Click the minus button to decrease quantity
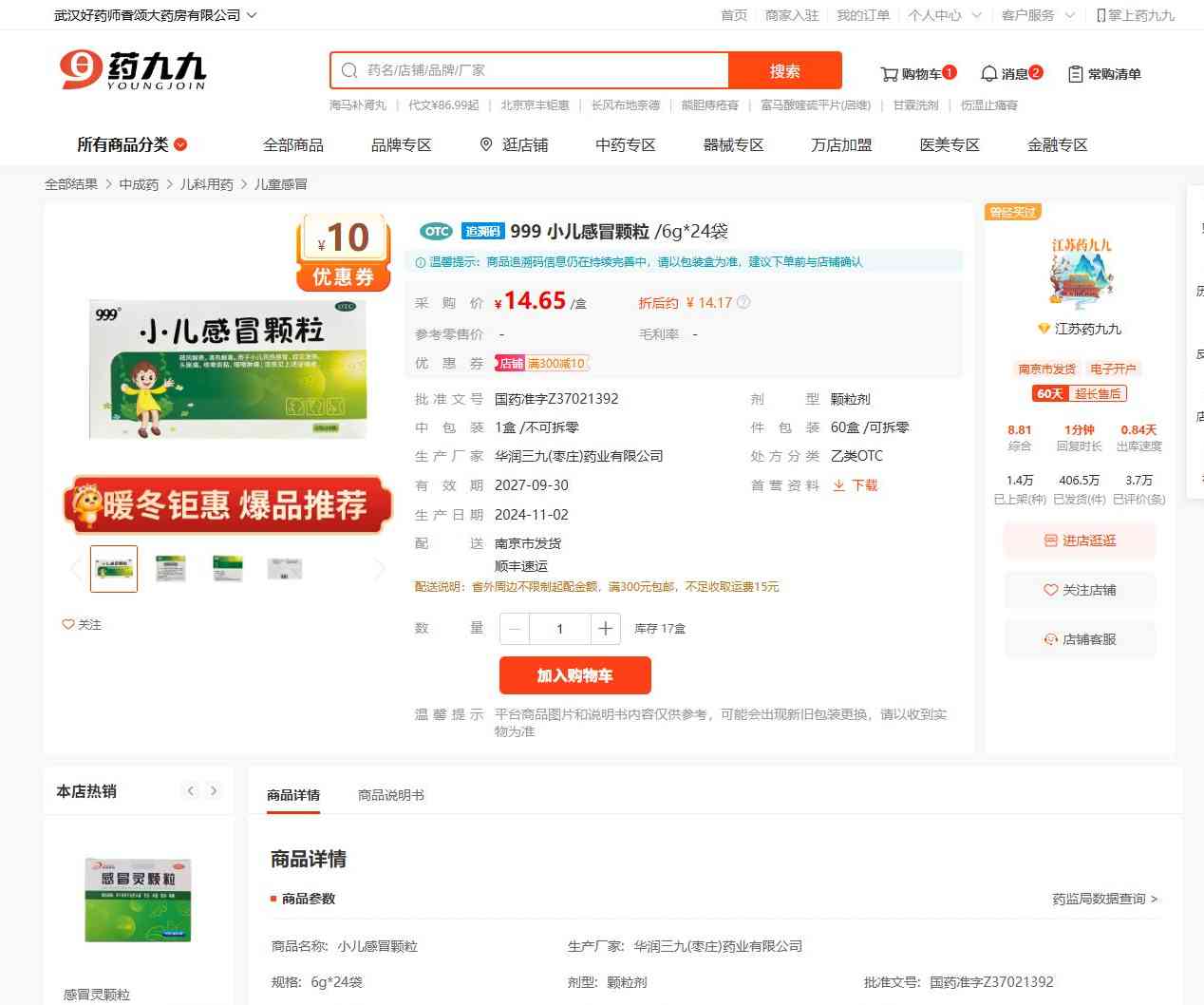 (x=515, y=629)
